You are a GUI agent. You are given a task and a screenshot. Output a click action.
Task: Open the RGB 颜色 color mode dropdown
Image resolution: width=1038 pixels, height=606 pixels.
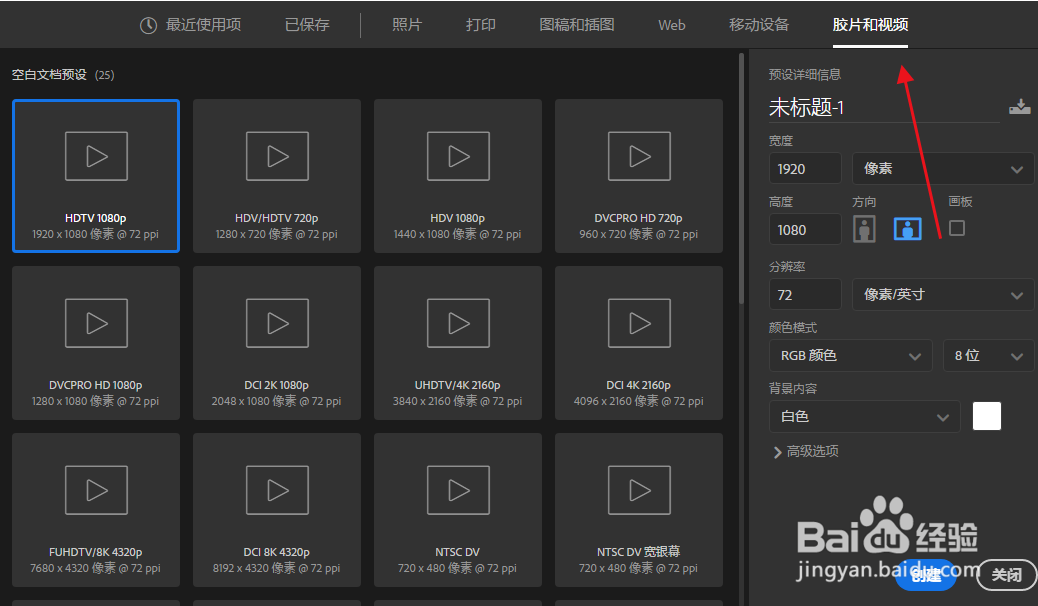click(851, 356)
